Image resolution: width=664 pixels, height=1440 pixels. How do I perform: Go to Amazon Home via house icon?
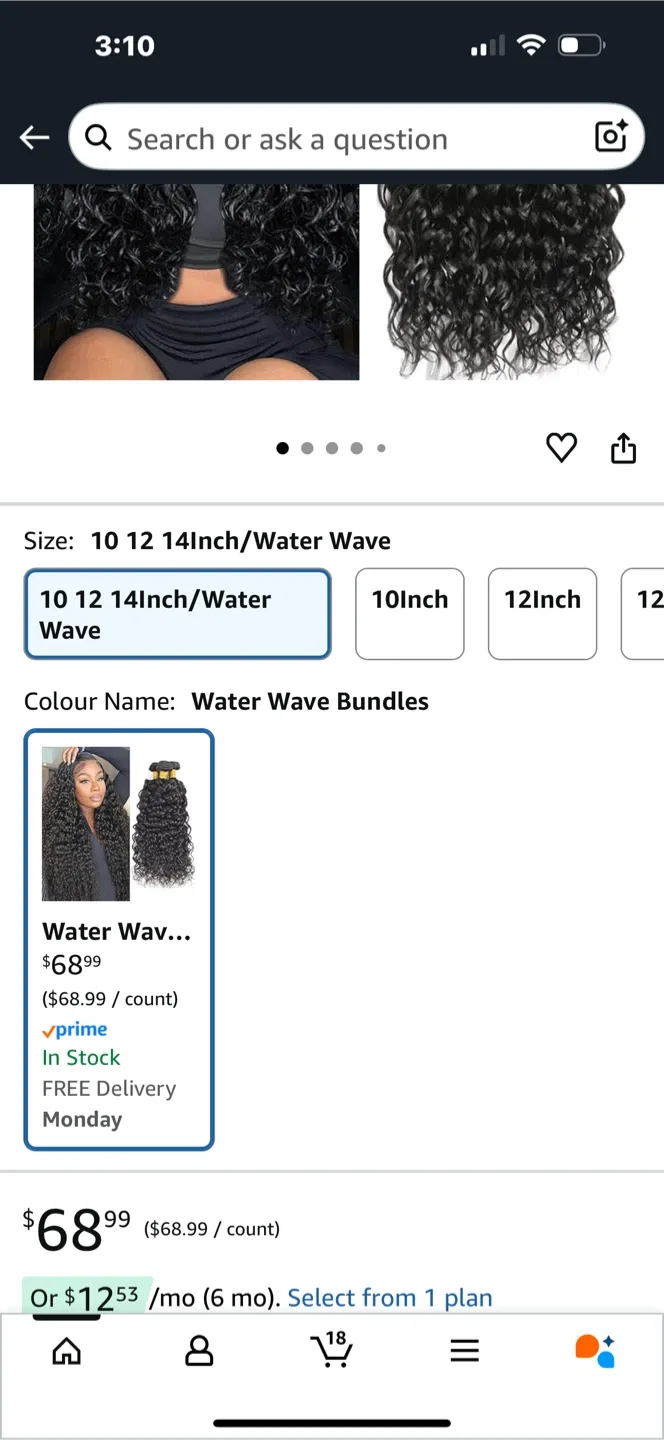tap(66, 1350)
